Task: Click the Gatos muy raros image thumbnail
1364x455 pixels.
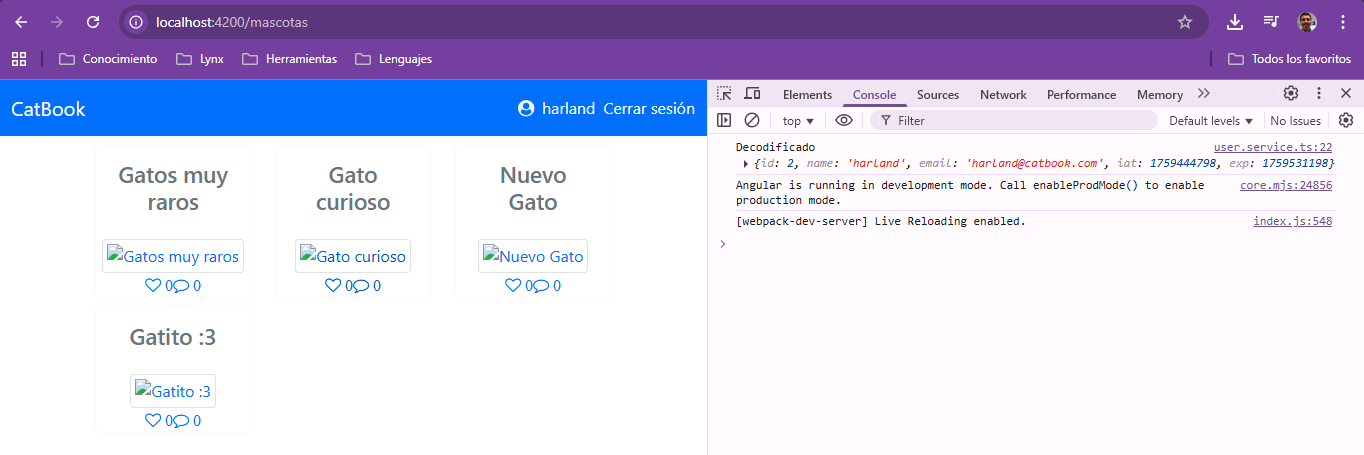Action: coord(173,256)
